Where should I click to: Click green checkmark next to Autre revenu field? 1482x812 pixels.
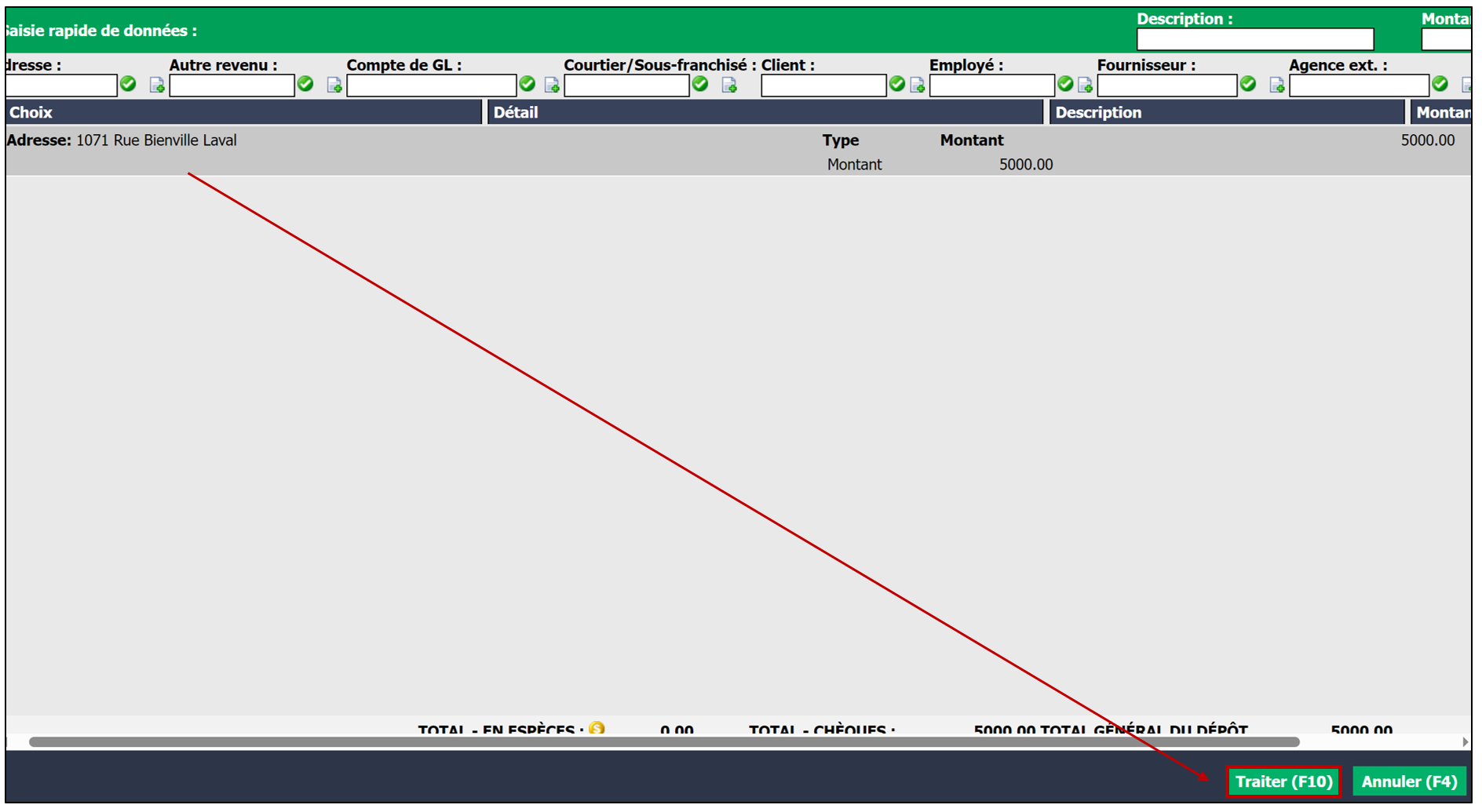click(x=305, y=84)
